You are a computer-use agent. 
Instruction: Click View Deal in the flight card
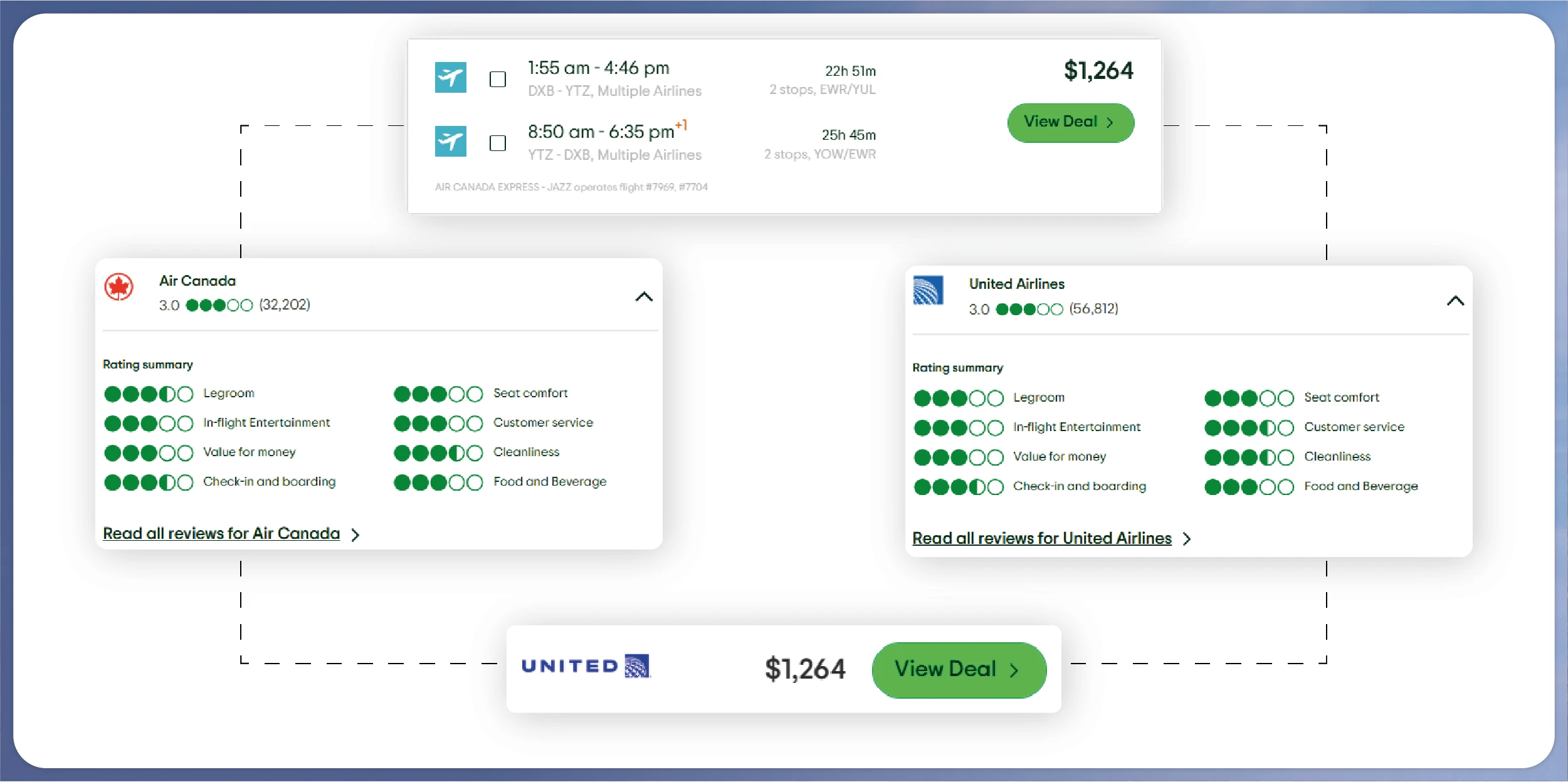1070,122
